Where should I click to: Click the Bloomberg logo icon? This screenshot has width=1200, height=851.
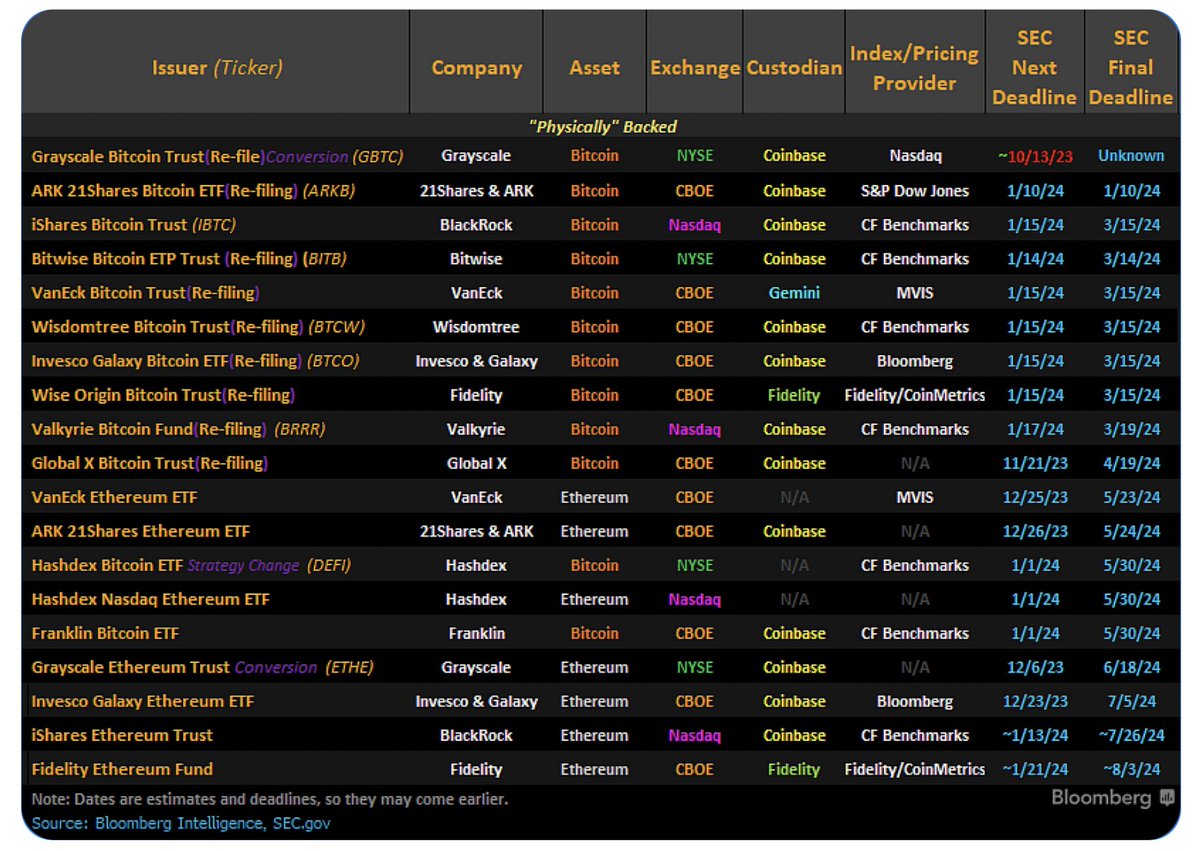(1167, 798)
